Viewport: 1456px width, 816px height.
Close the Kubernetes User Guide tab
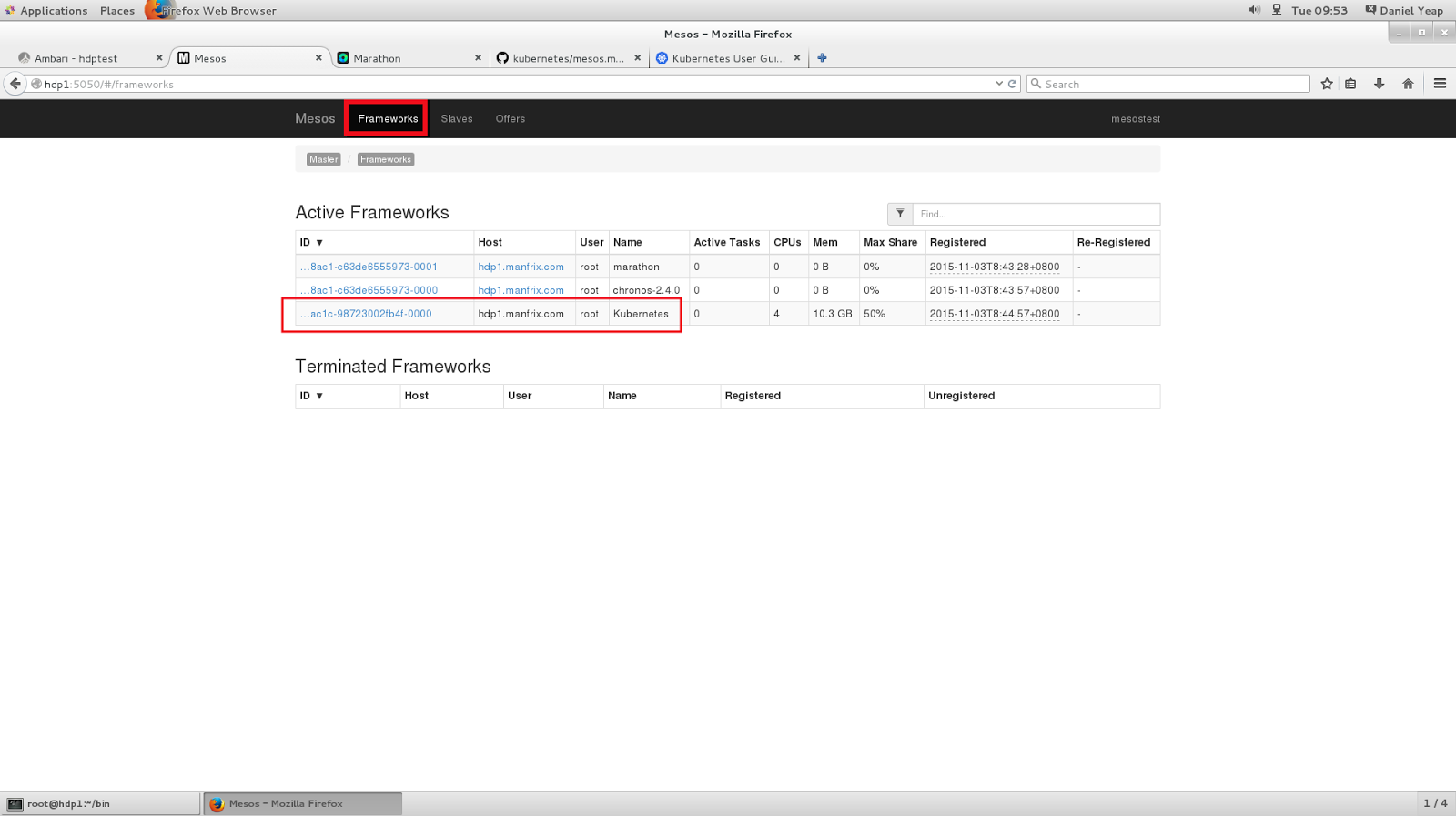797,58
